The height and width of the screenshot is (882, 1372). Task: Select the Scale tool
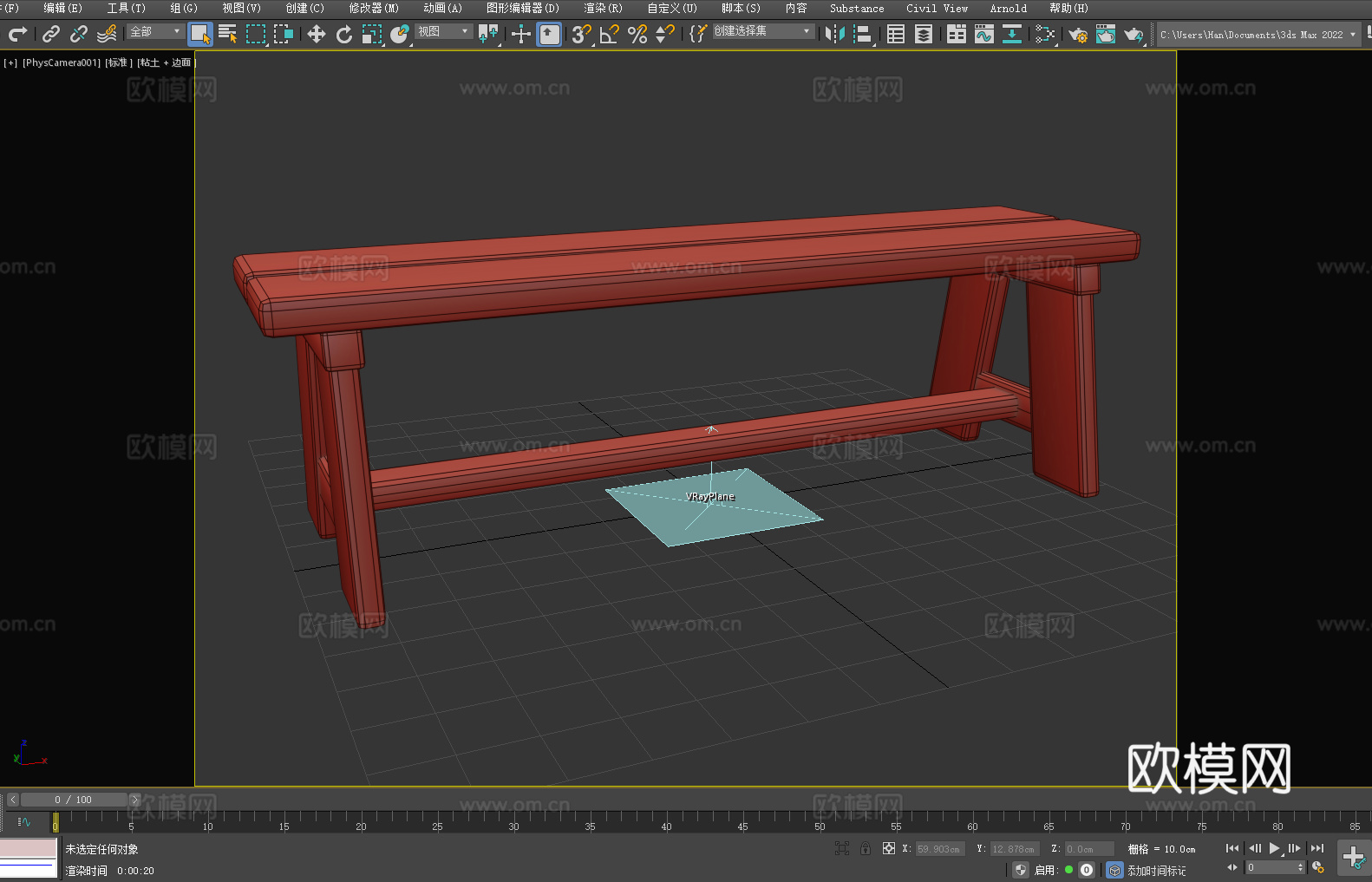pos(372,34)
